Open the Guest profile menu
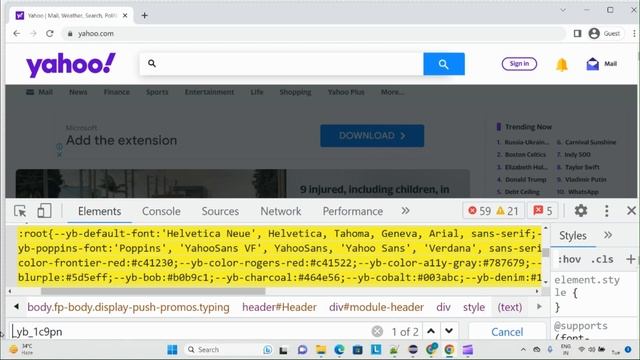Image resolution: width=640 pixels, height=360 pixels. (x=605, y=33)
